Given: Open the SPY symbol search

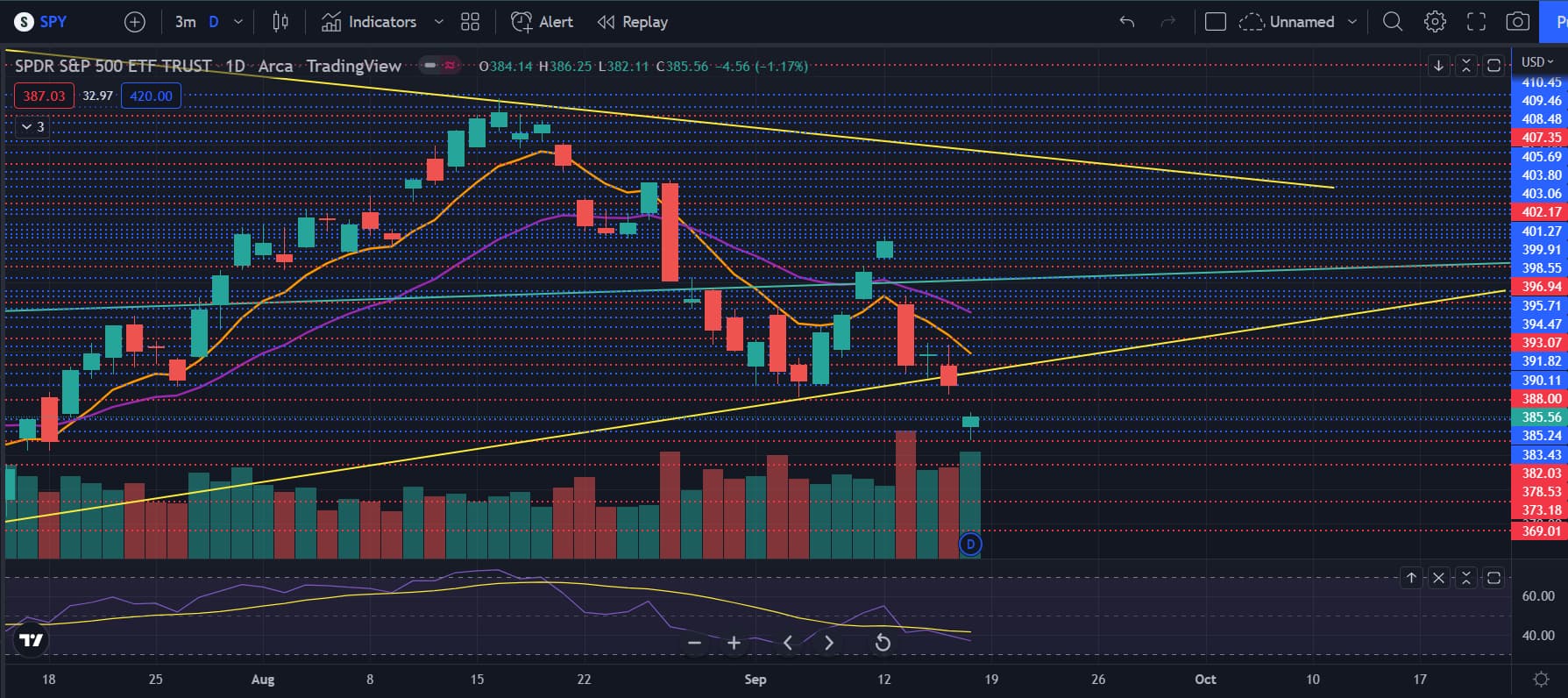Looking at the screenshot, I should pyautogui.click(x=41, y=22).
